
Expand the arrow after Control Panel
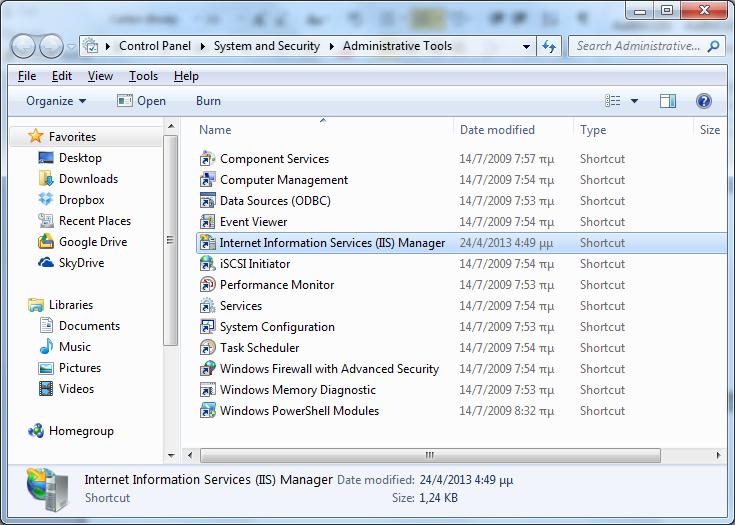[x=202, y=46]
